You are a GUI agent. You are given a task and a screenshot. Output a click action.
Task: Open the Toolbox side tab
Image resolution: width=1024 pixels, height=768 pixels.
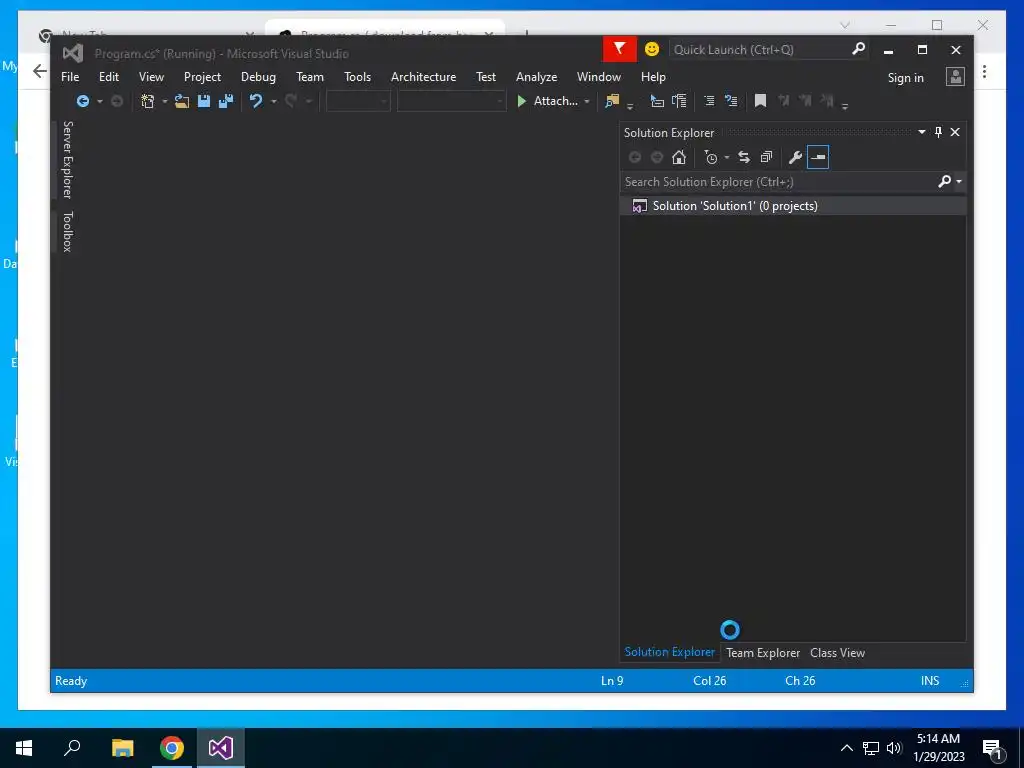click(67, 231)
